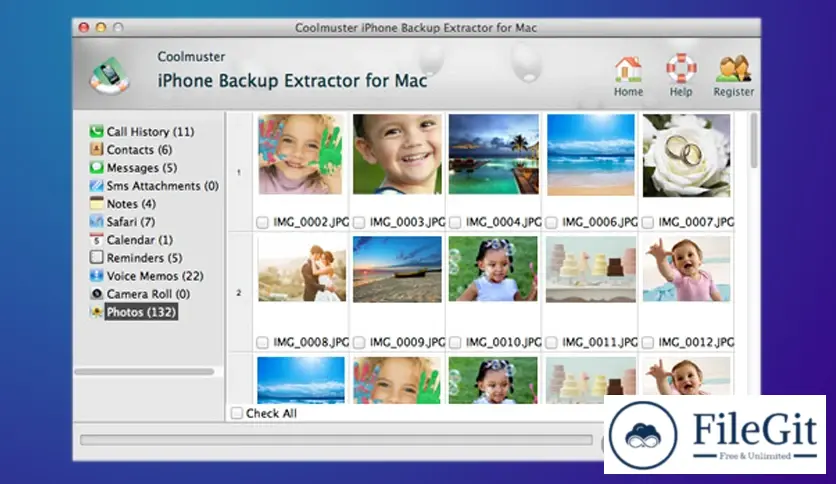Tick the IMG_0003.JPG checkbox
836x484 pixels.
tap(359, 222)
